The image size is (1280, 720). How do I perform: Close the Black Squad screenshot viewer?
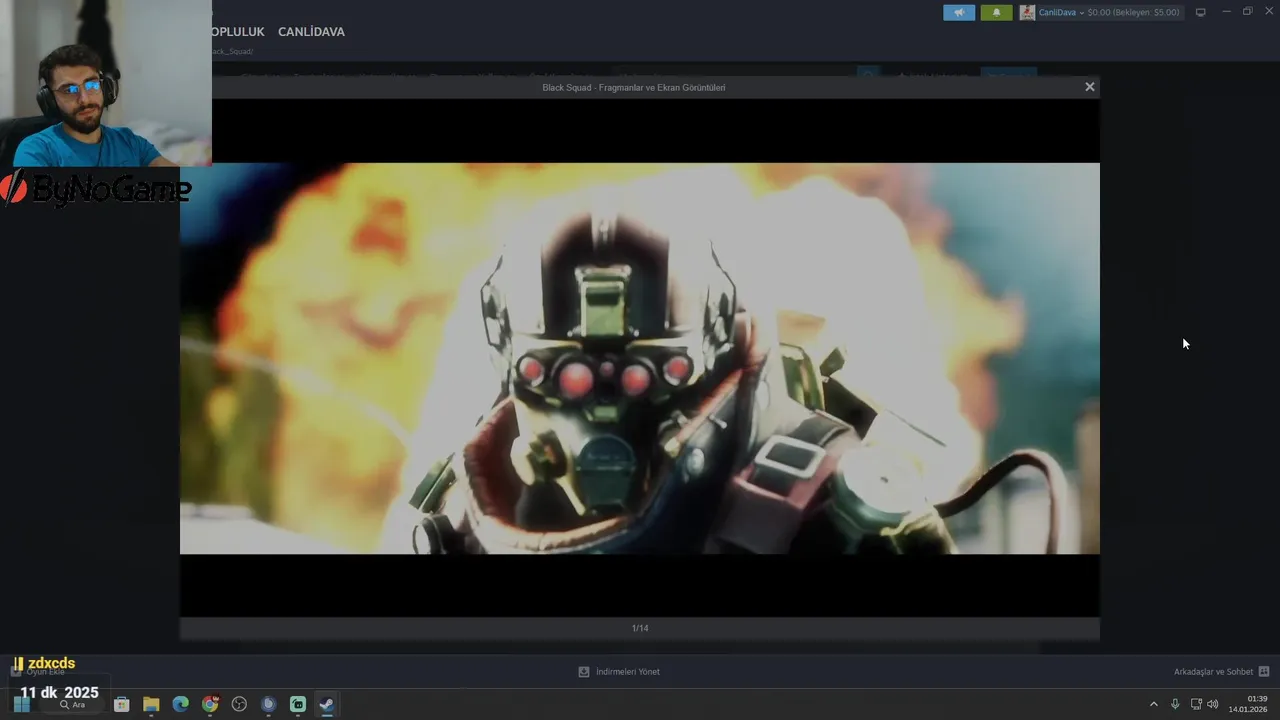1090,87
